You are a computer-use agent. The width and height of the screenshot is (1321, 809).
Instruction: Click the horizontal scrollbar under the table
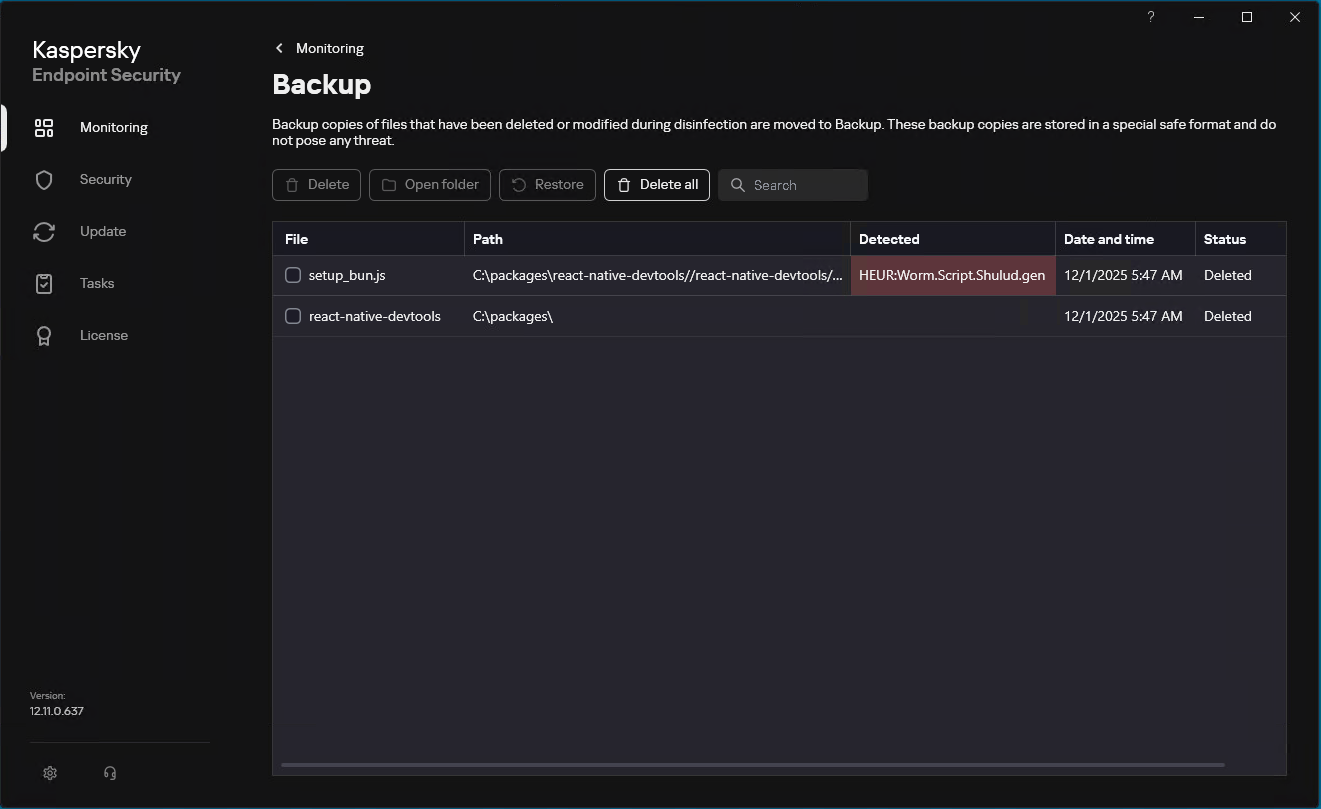tap(752, 765)
